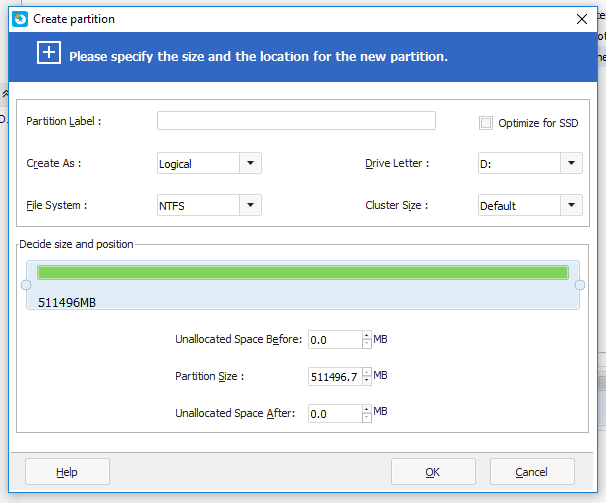The height and width of the screenshot is (503, 606).
Task: Close the Create partition dialog
Action: click(x=582, y=18)
